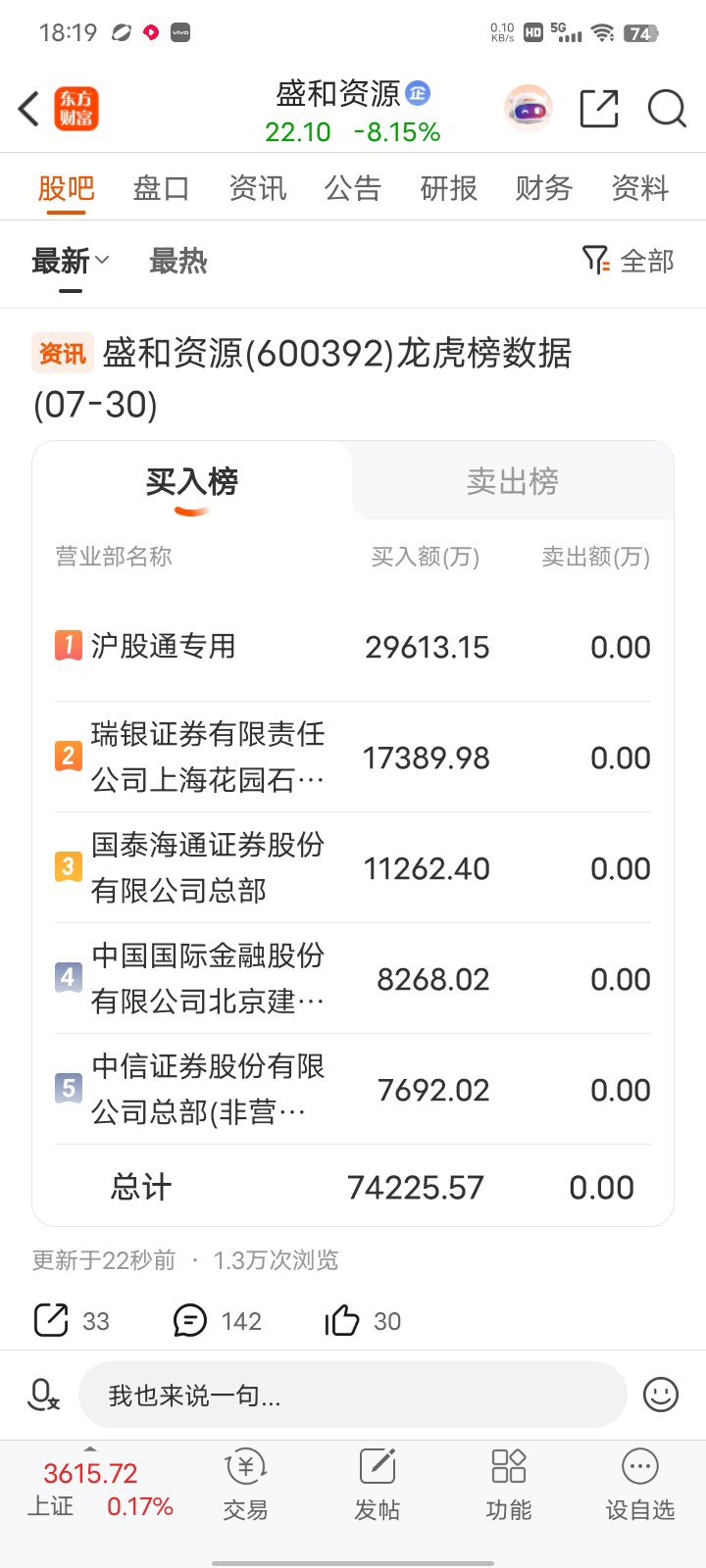Expand the 最新 sort dropdown
This screenshot has width=706, height=1568.
click(71, 262)
